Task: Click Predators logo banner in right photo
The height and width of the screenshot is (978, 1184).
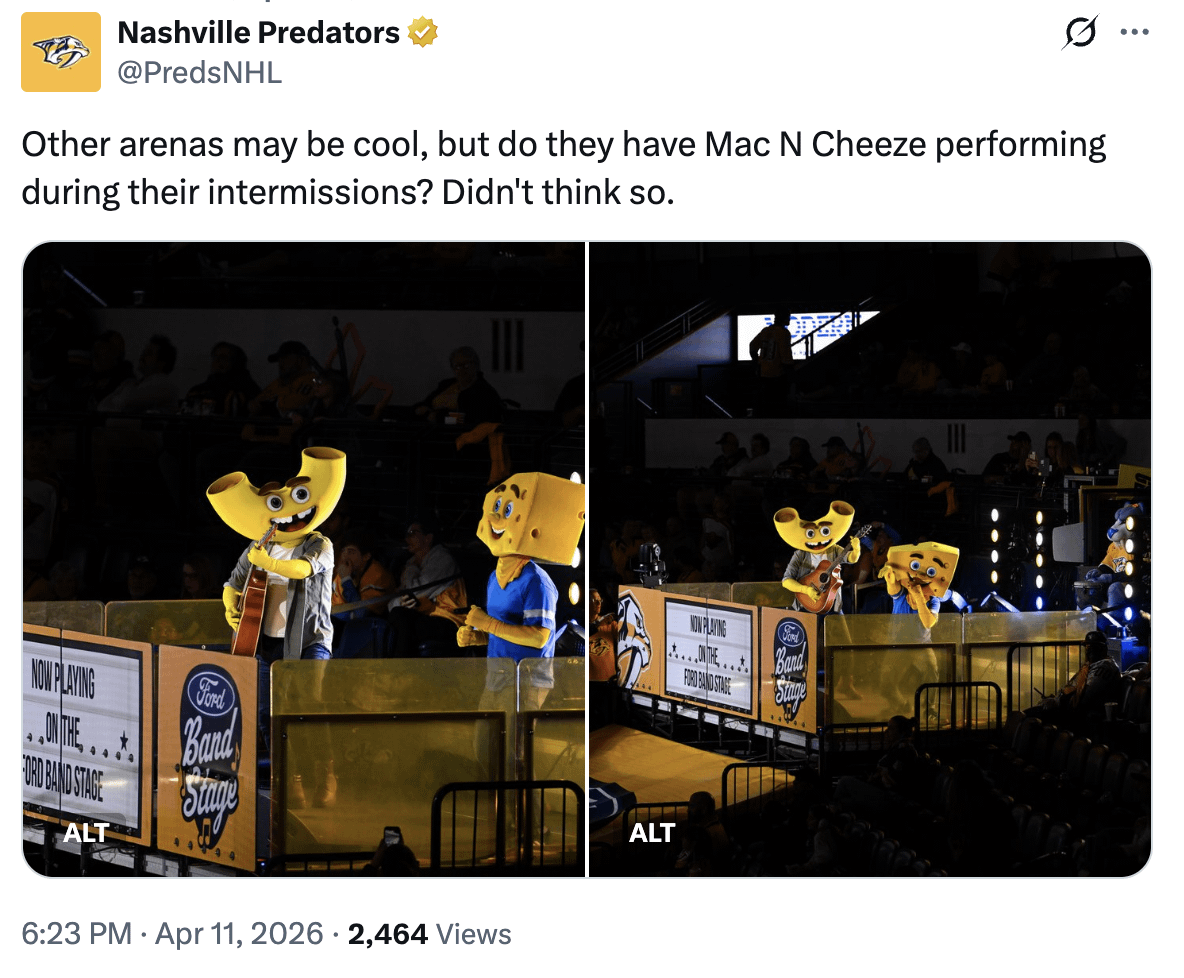Action: pos(625,640)
